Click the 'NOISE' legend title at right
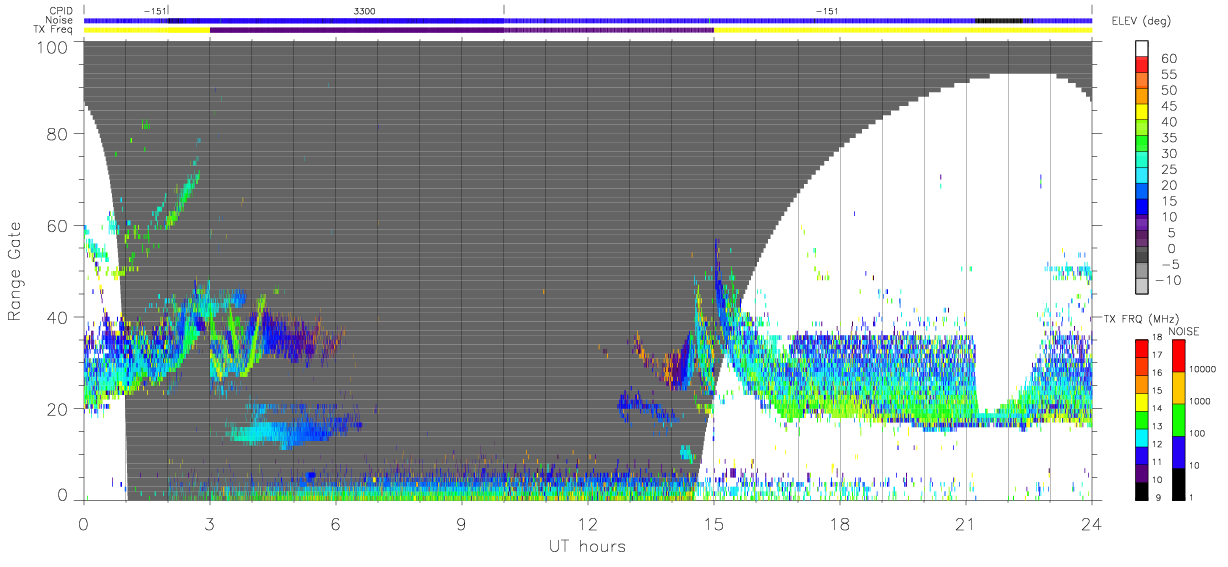Screen dimensions: 1228x567 pyautogui.click(x=1184, y=331)
